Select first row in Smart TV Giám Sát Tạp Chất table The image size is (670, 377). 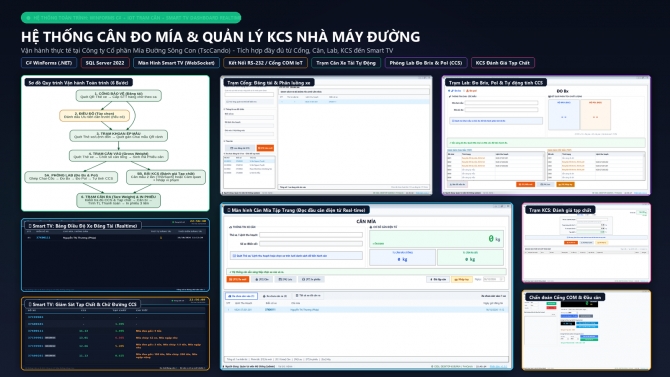click(115, 317)
